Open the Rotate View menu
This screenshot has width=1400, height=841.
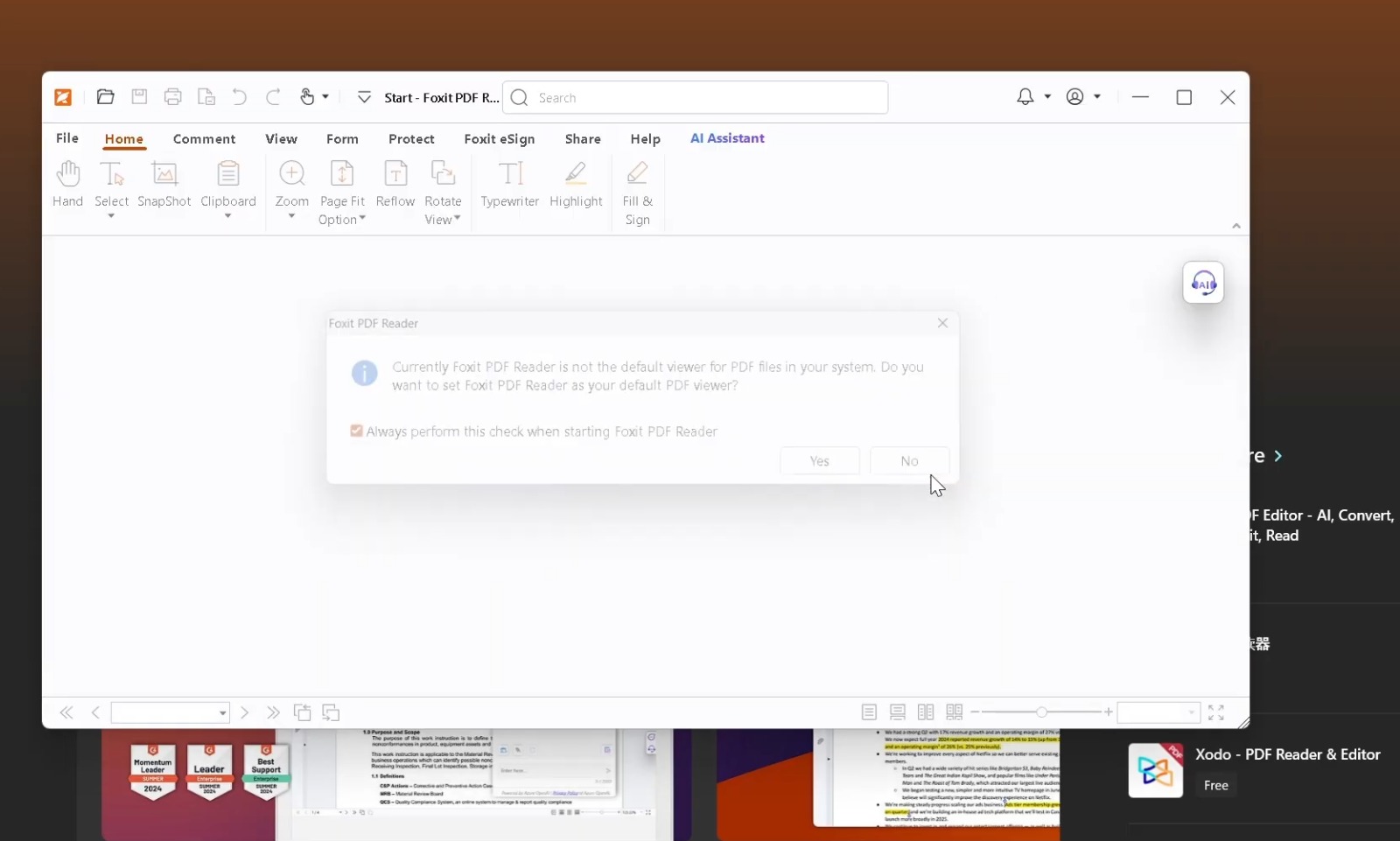443,193
